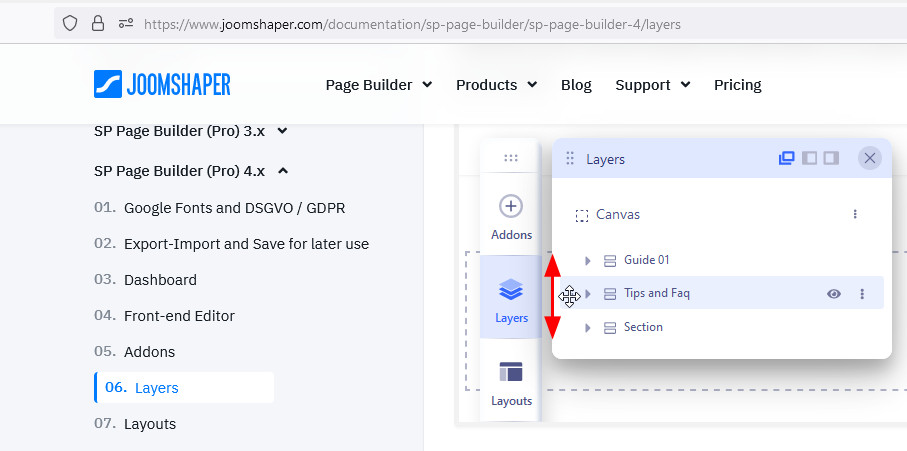Open Canvas more options menu

point(855,214)
